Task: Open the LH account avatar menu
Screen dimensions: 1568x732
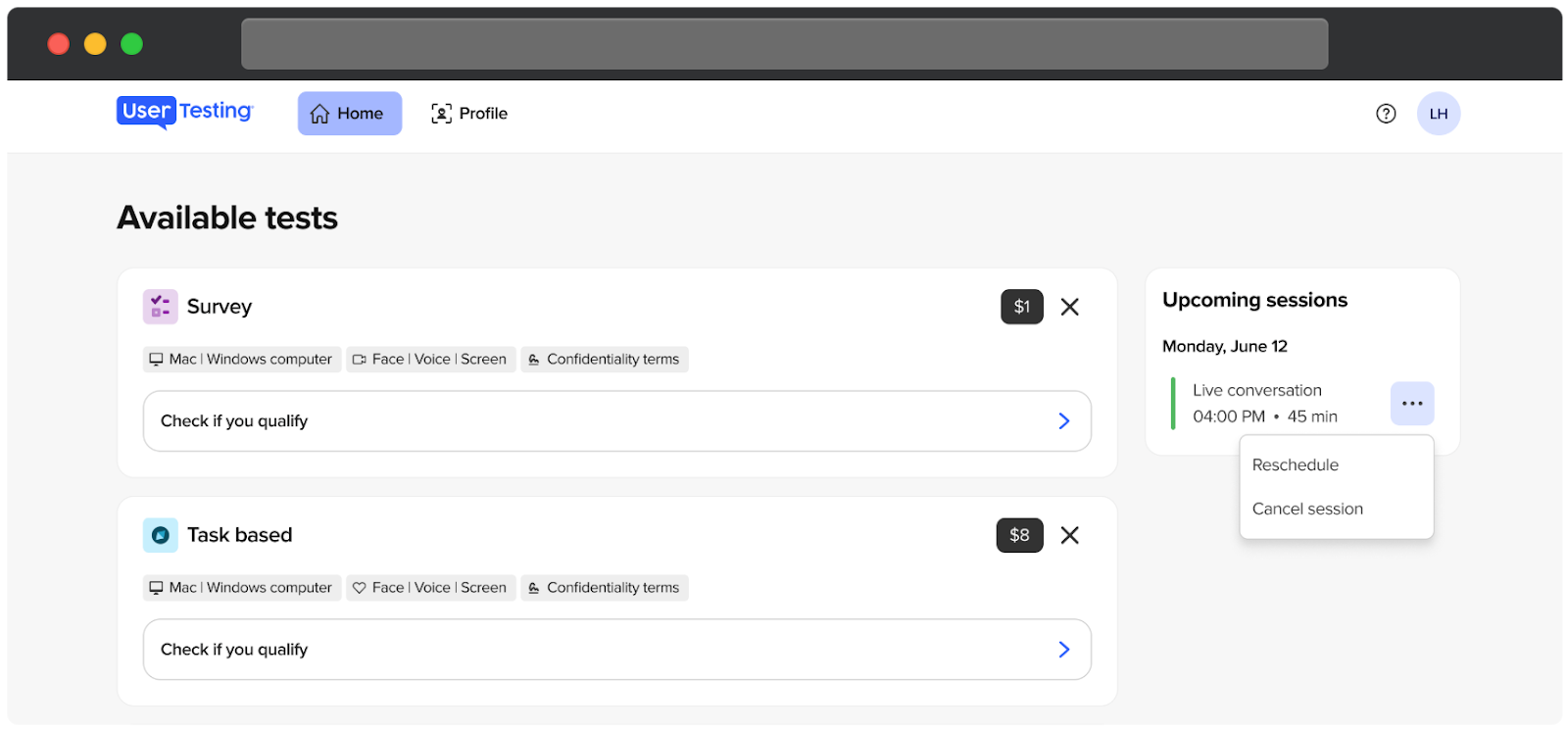Action: click(x=1439, y=114)
